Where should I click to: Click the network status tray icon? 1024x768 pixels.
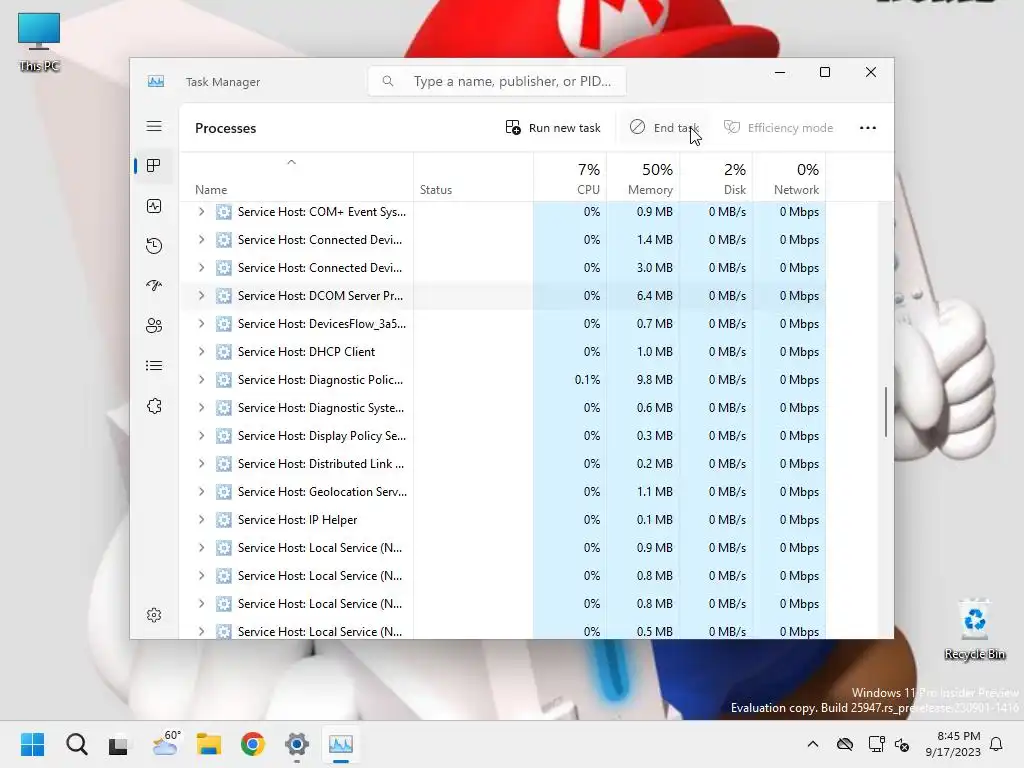(876, 744)
